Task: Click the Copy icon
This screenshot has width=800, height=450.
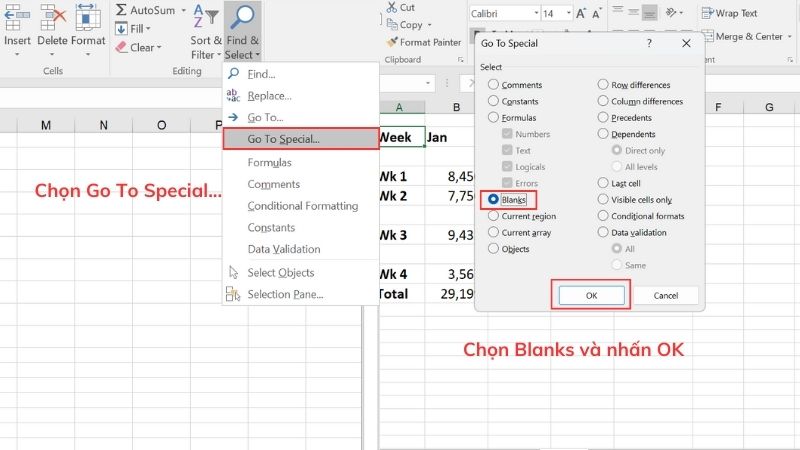Action: [x=392, y=24]
